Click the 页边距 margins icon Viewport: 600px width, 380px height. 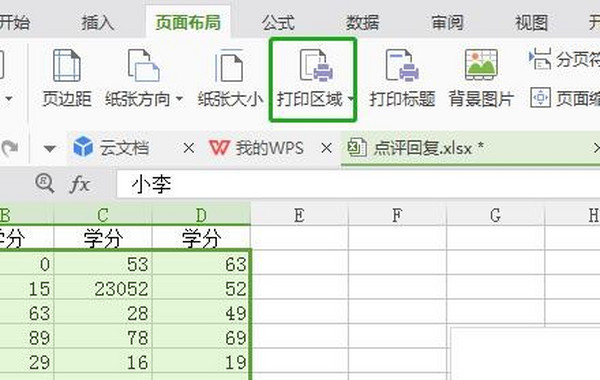point(67,65)
